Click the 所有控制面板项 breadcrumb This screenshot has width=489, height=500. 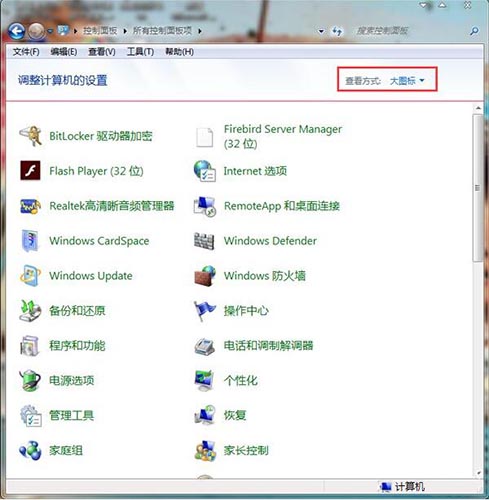pos(162,31)
